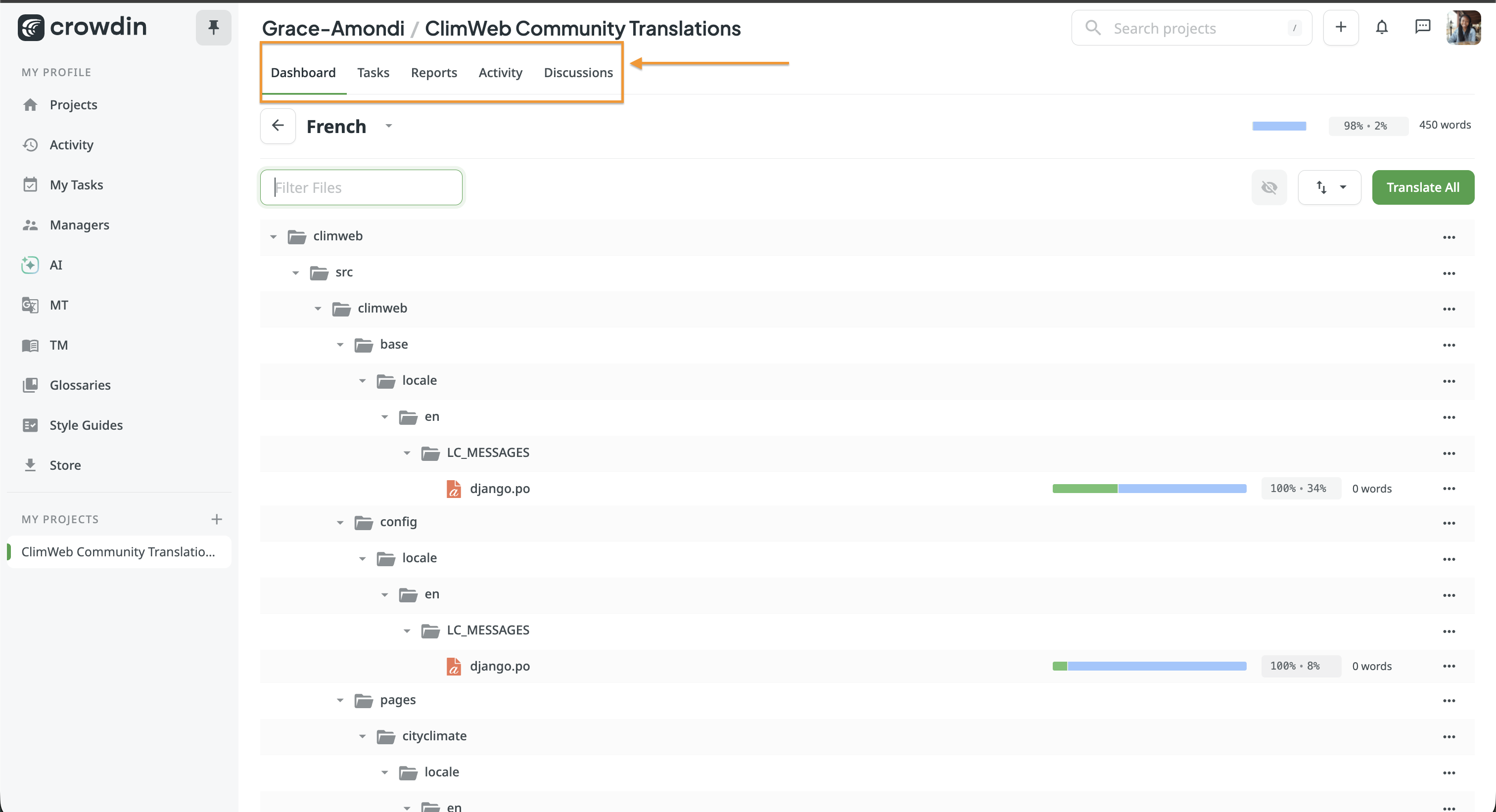Click the ClimWeb Community Translations title link
The height and width of the screenshot is (812, 1496).
pos(582,28)
